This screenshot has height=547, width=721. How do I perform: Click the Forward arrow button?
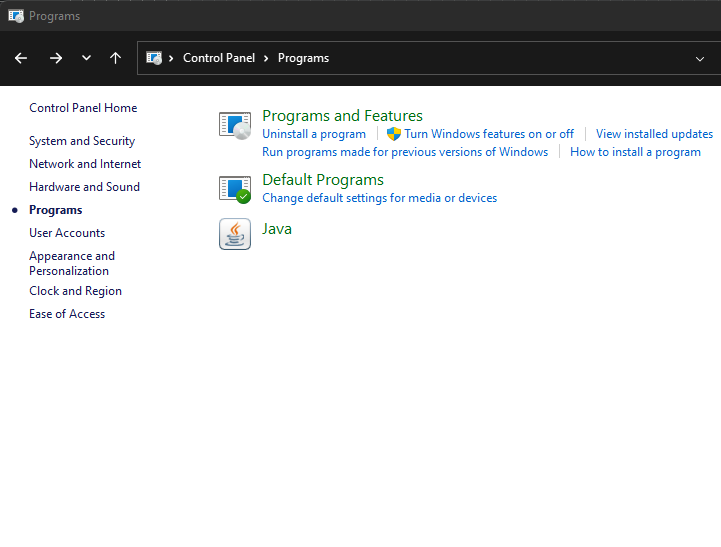point(56,58)
